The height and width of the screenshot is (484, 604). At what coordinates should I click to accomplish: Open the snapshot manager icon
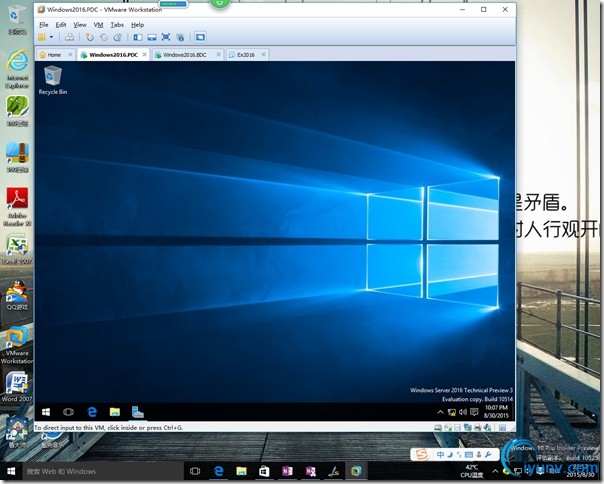pyautogui.click(x=117, y=37)
